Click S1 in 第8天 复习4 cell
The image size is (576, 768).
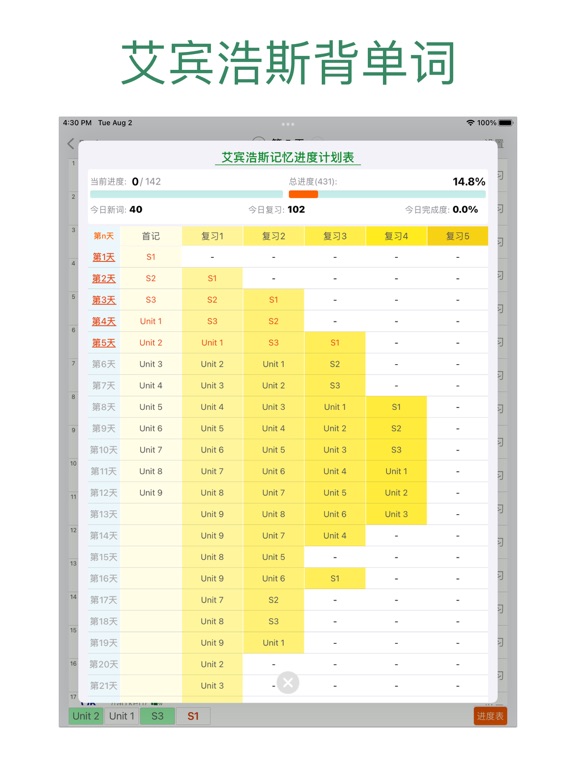click(x=396, y=407)
